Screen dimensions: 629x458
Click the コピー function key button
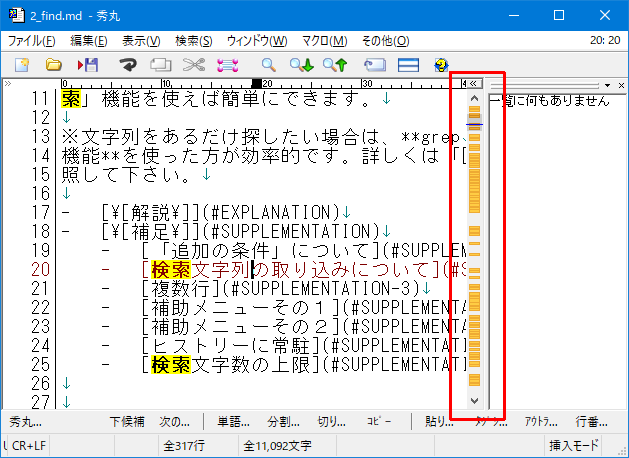[x=379, y=422]
